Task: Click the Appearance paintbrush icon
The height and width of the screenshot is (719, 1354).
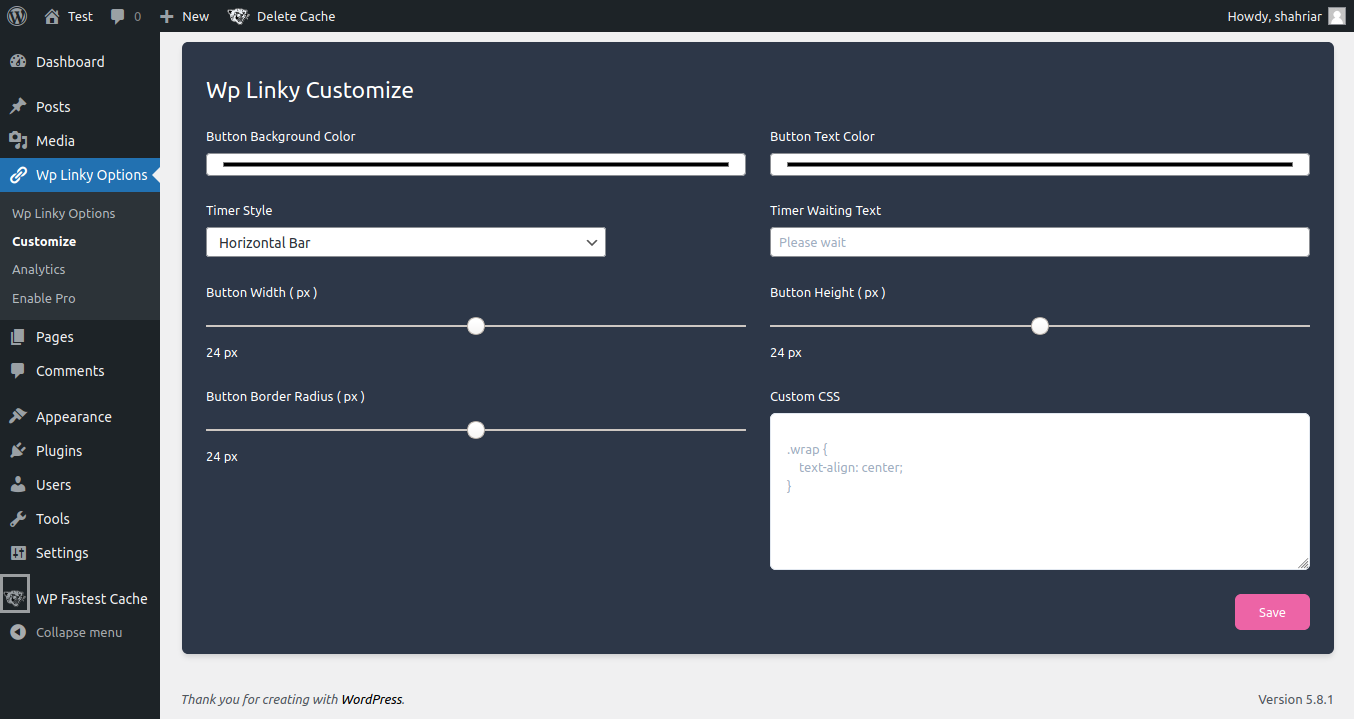Action: click(18, 416)
